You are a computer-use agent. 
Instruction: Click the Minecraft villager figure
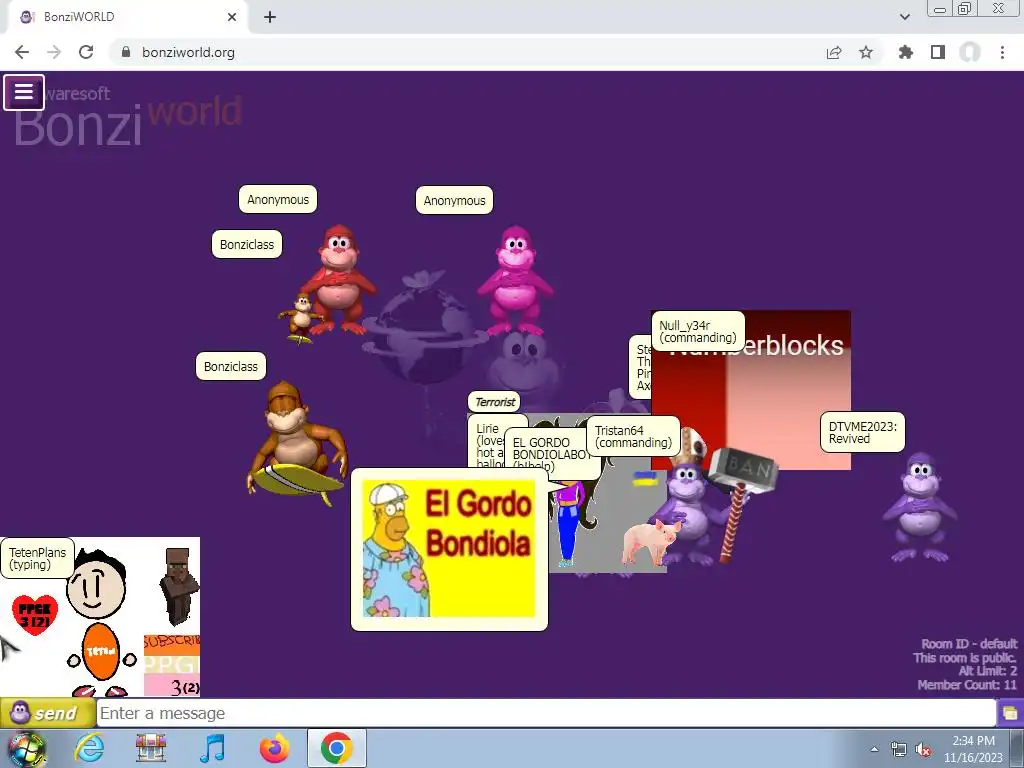[x=178, y=586]
